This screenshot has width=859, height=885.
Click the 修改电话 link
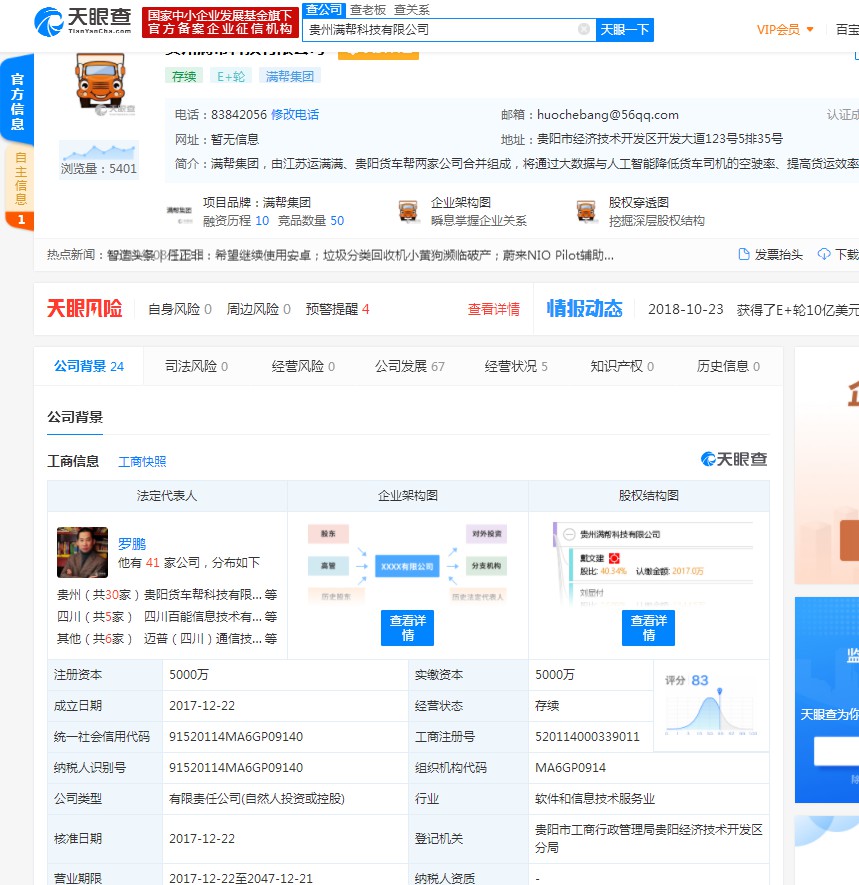pos(295,115)
